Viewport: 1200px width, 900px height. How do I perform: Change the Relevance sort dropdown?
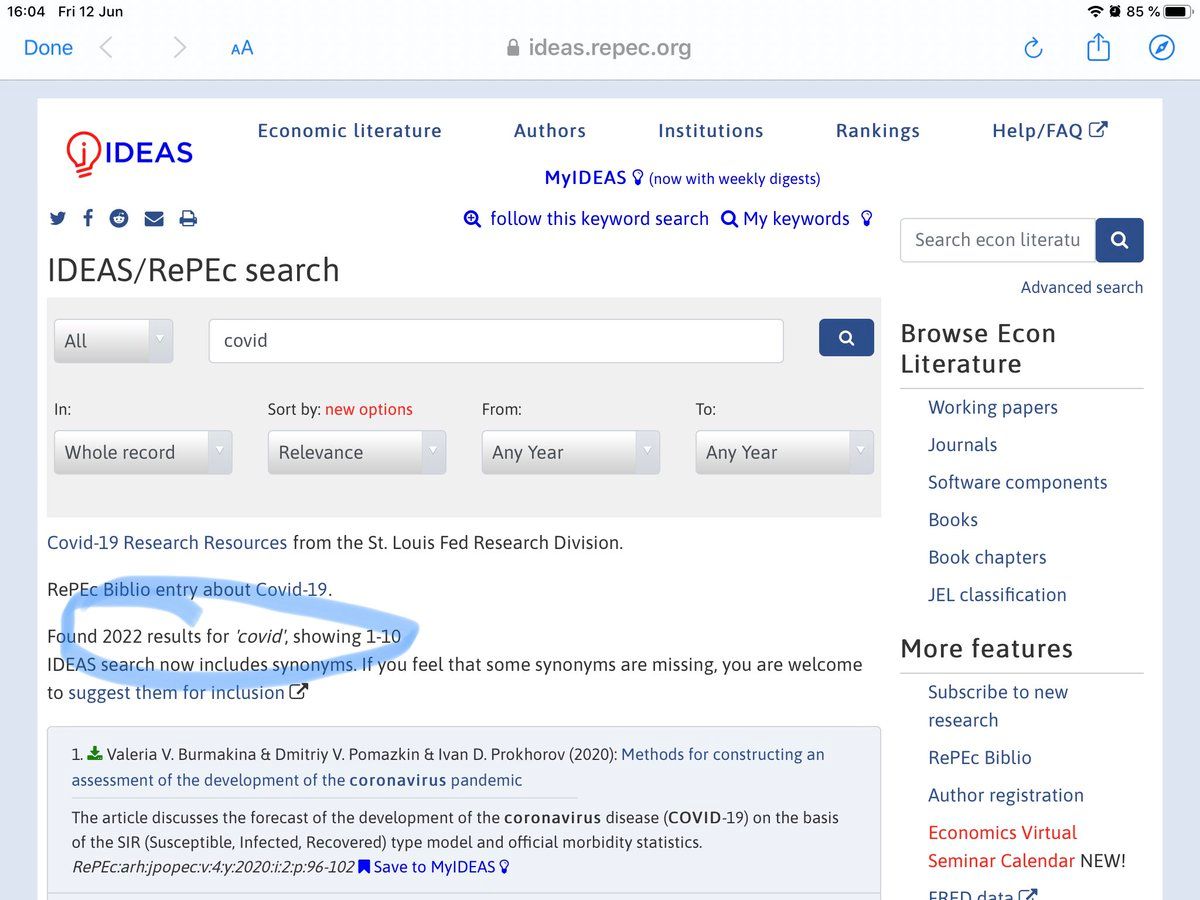pyautogui.click(x=356, y=452)
